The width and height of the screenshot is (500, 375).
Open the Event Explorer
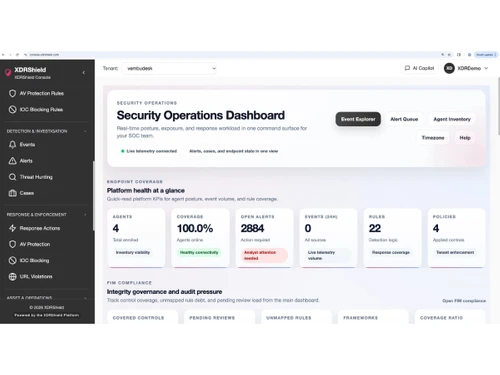click(x=358, y=119)
